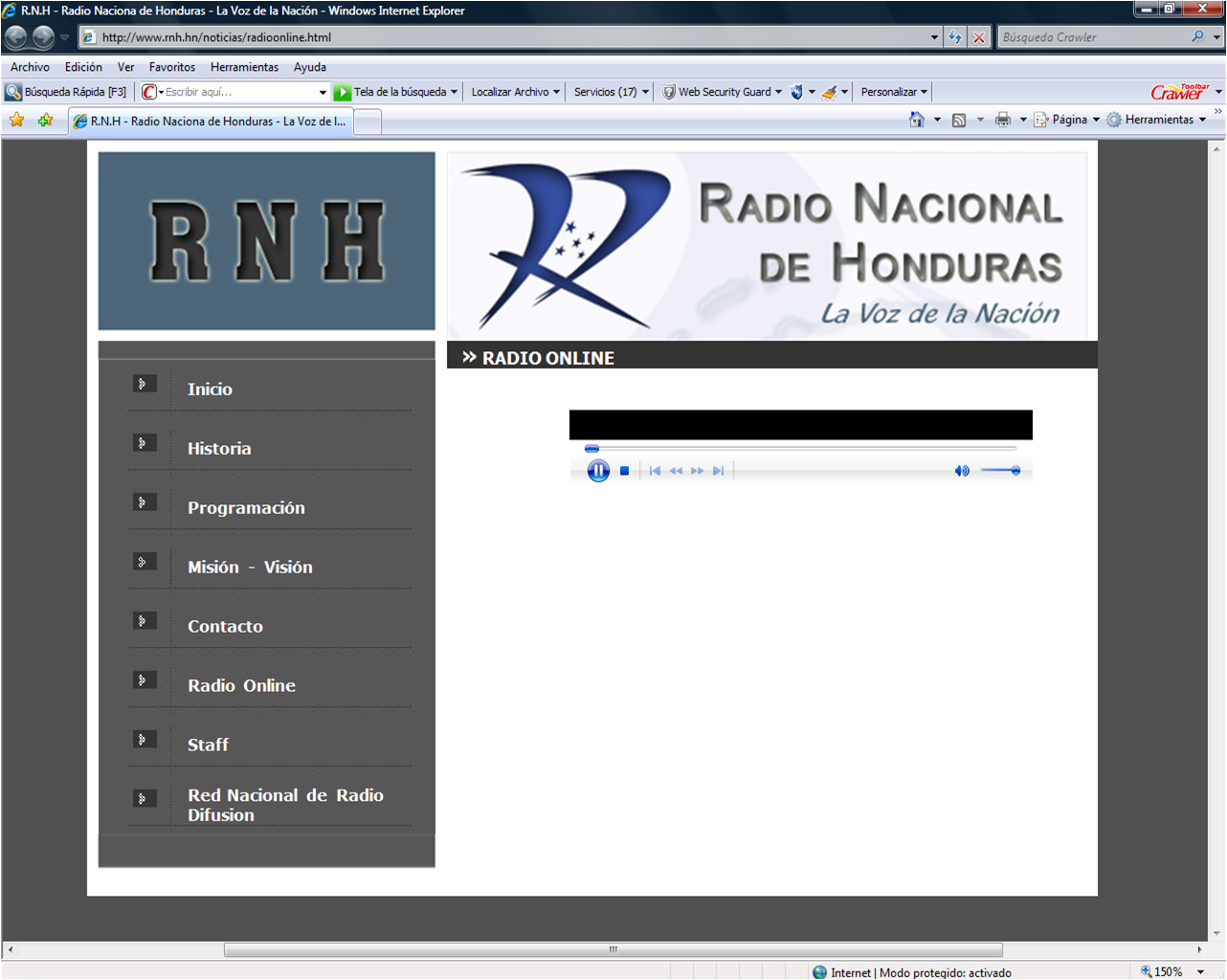Click the Crawler Toolbar logo
Viewport: 1227px width, 980px height.
[x=1180, y=92]
